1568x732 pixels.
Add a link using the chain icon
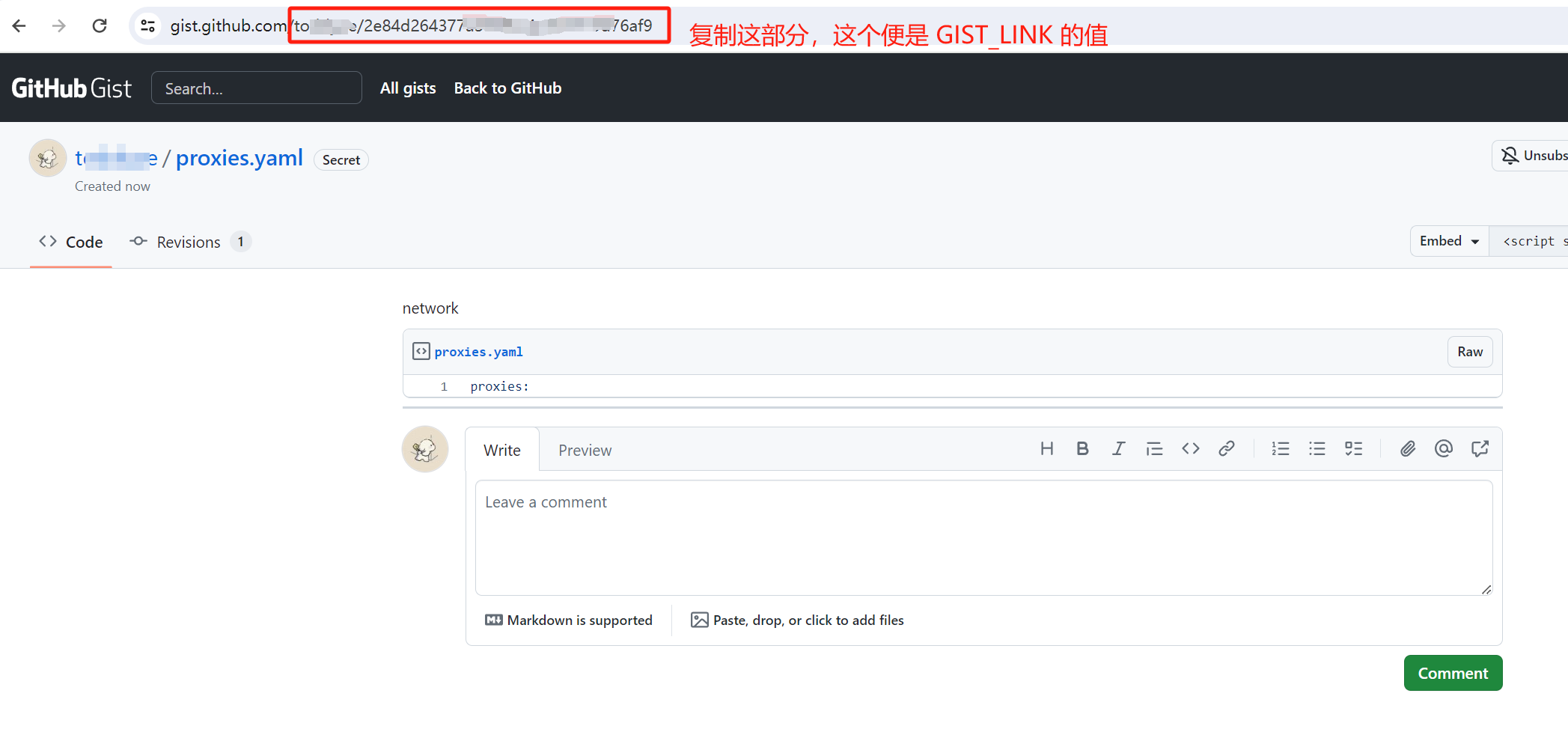(x=1226, y=448)
